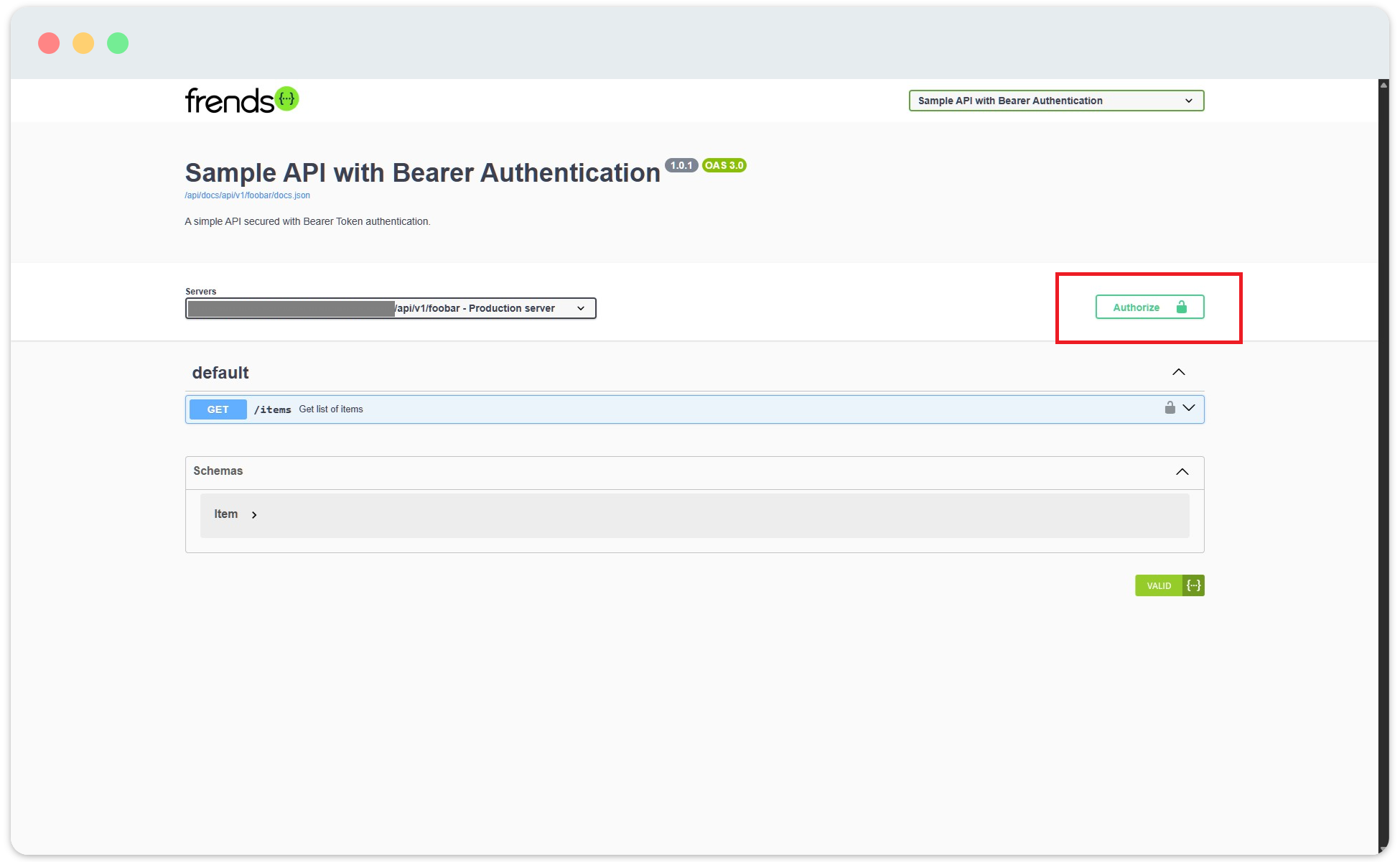
Task: Click the blue GET method label
Action: tap(218, 409)
